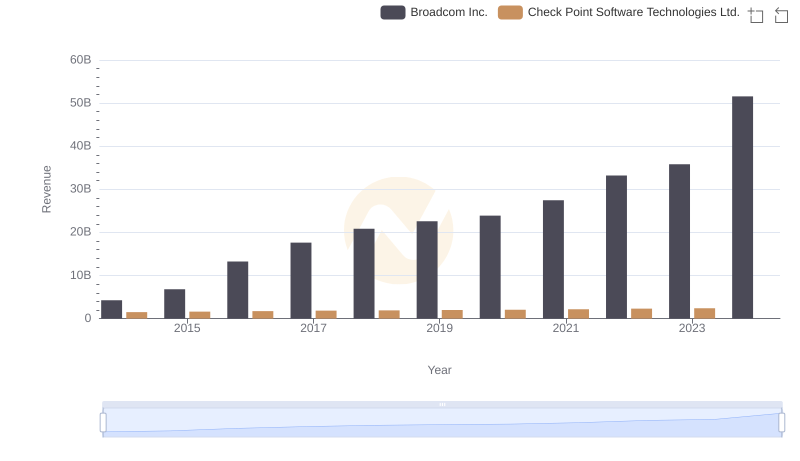800x461 pixels.
Task: Click the 60B y-axis label
Action: (x=81, y=60)
